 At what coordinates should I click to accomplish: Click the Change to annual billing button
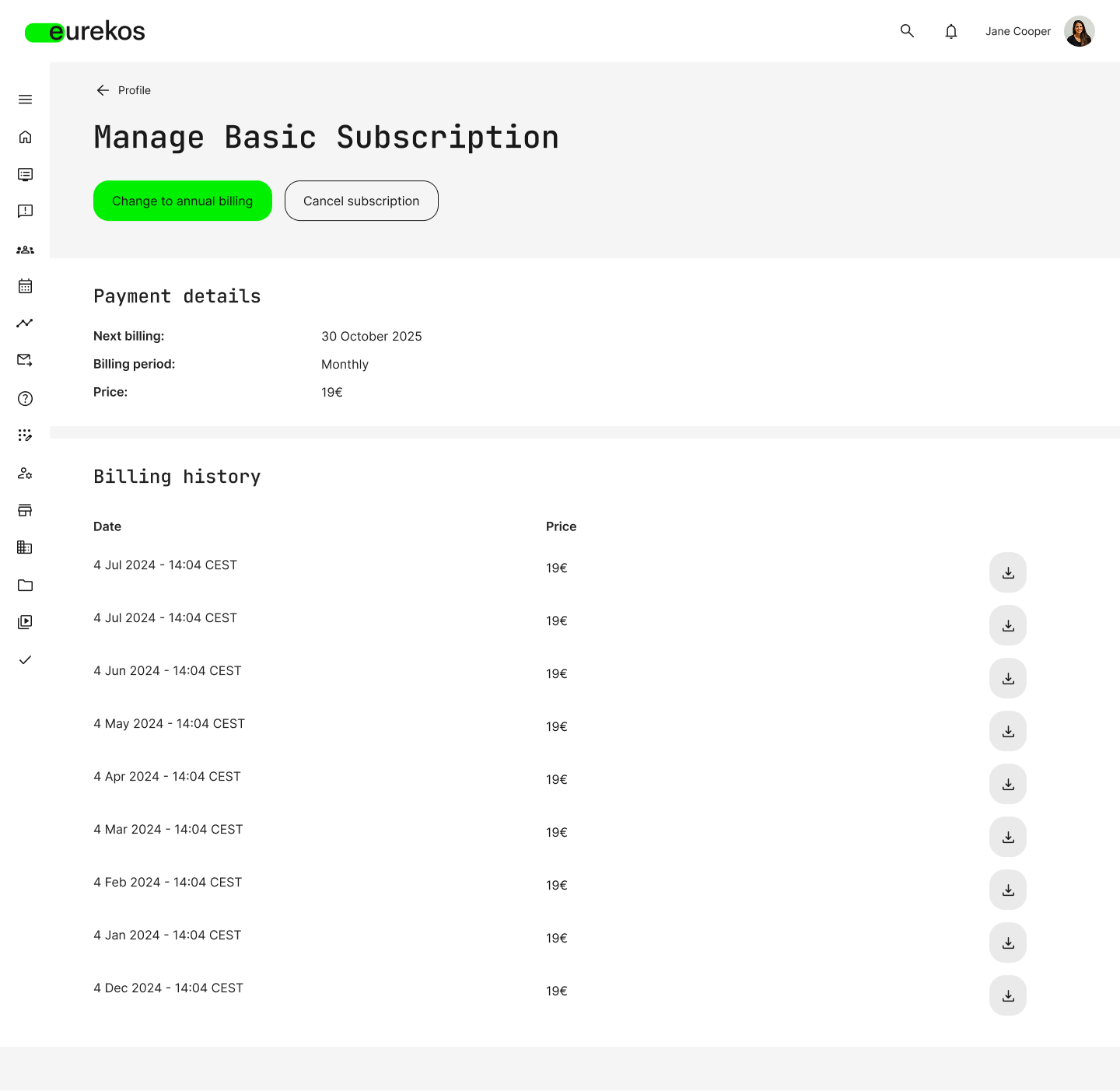183,201
